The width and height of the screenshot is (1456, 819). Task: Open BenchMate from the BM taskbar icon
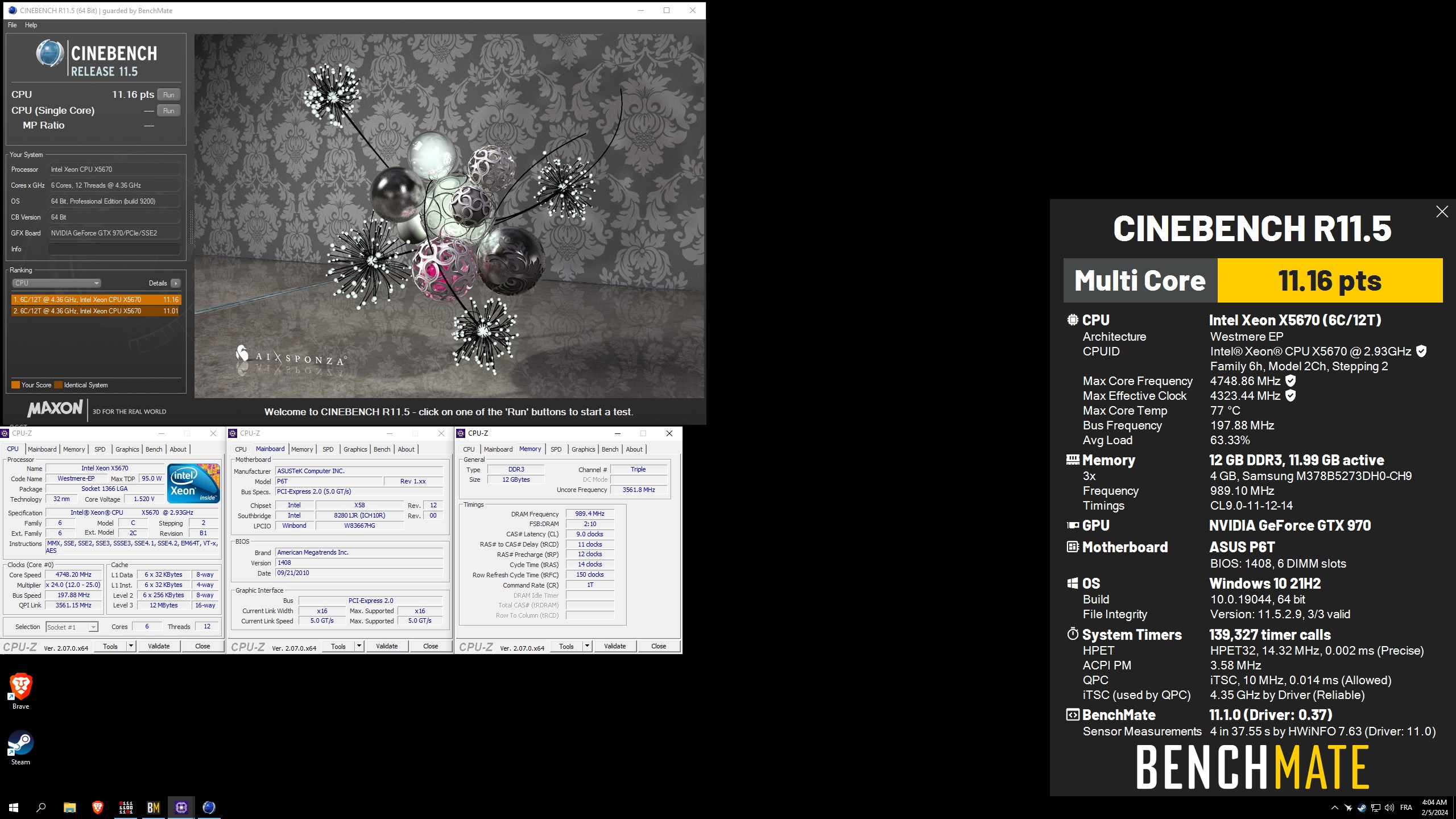[154, 807]
